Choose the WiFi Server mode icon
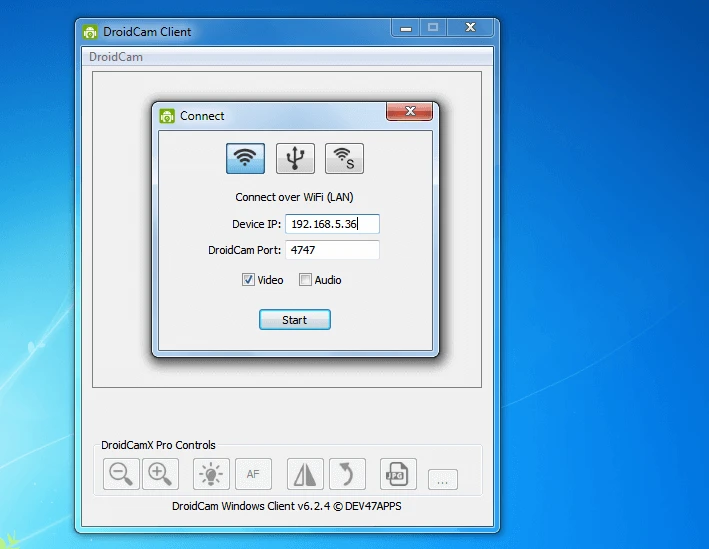 click(x=344, y=158)
